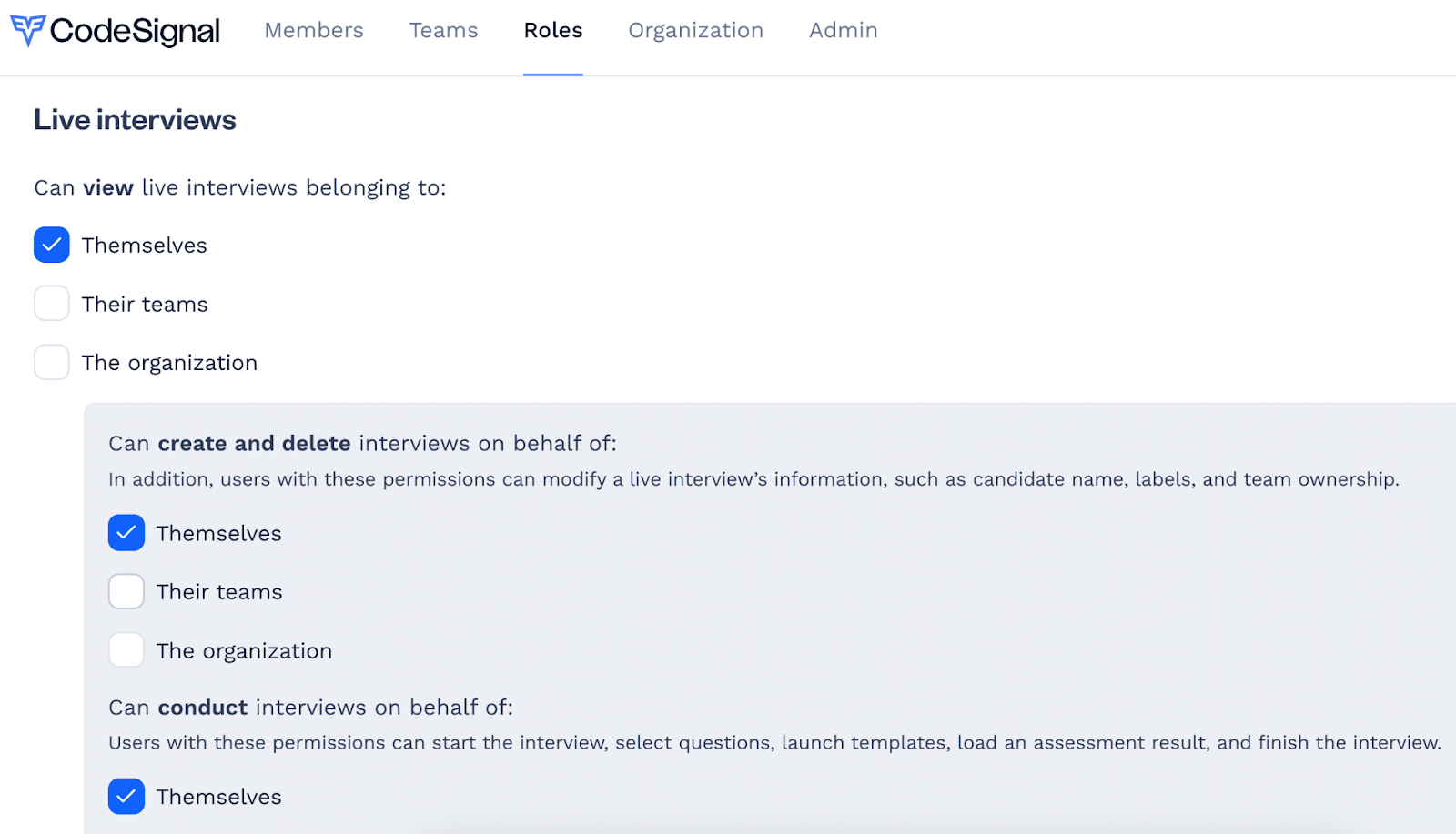Click the CodeSignal wordmark text

tap(135, 32)
